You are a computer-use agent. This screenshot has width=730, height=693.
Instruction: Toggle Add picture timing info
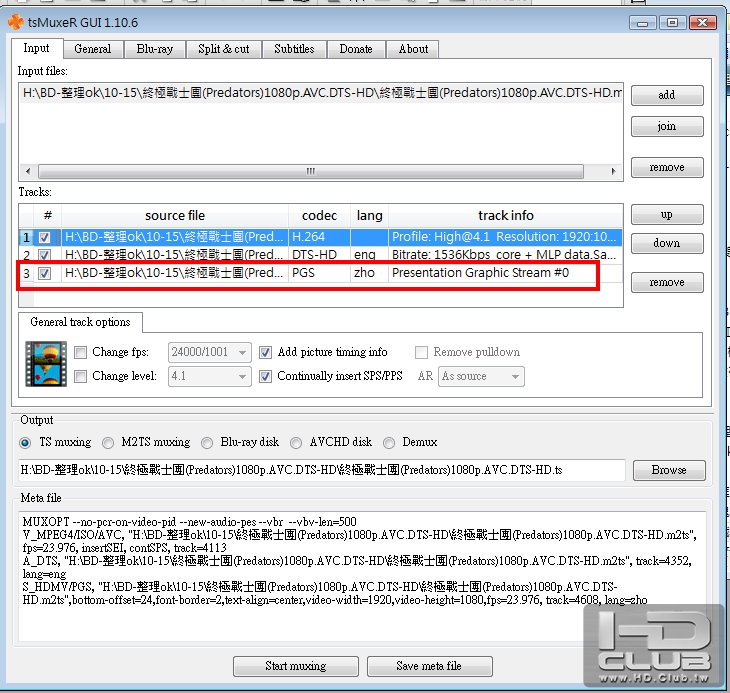pos(265,352)
